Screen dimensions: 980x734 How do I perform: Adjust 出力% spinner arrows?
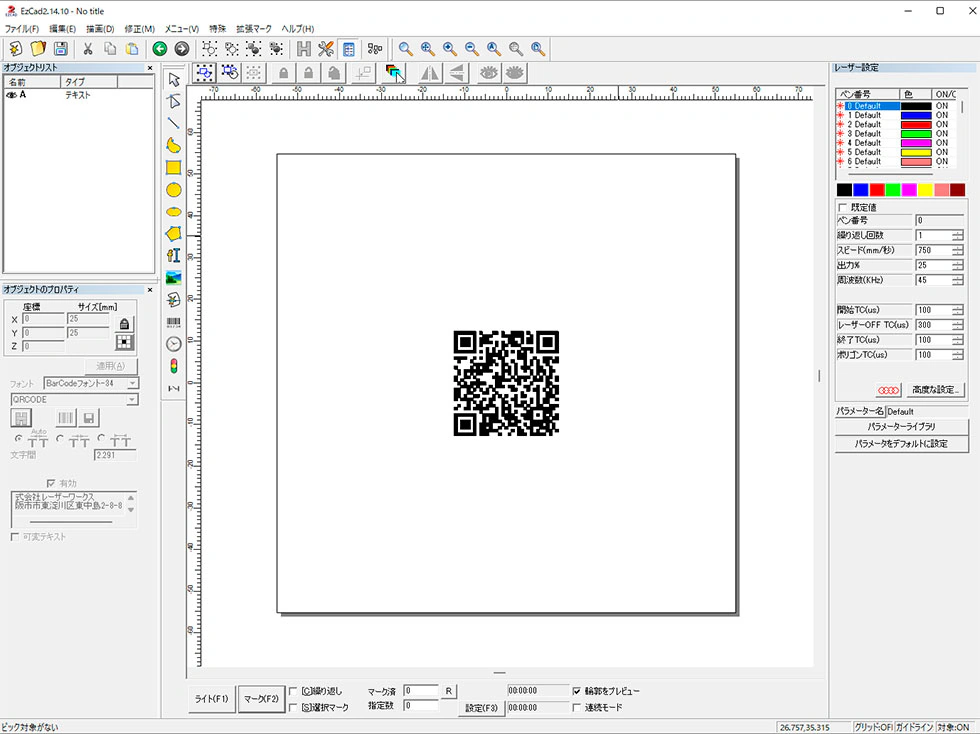(x=958, y=266)
